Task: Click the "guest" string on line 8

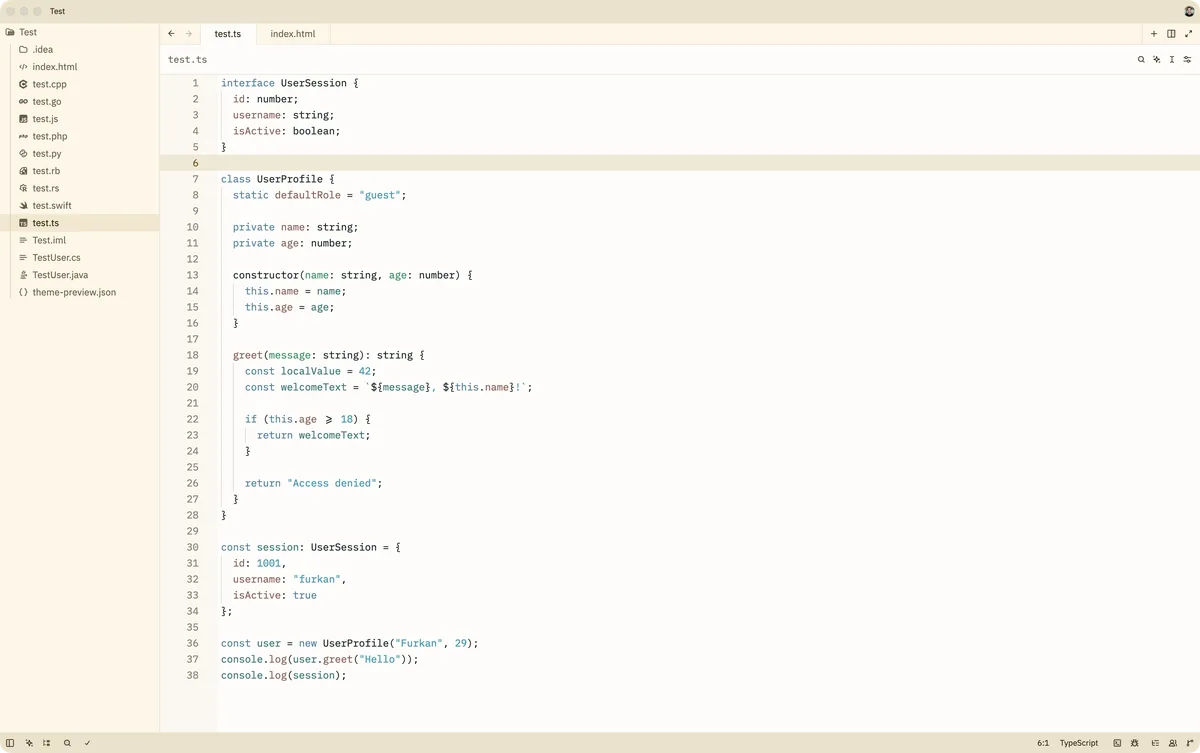Action: click(380, 195)
